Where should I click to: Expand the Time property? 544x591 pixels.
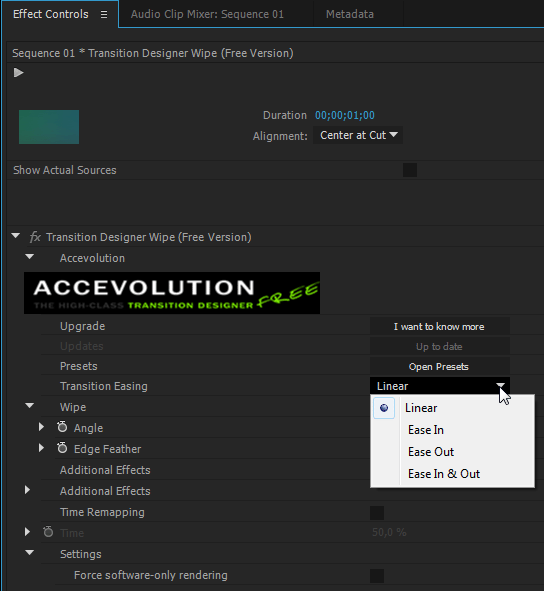[27, 532]
